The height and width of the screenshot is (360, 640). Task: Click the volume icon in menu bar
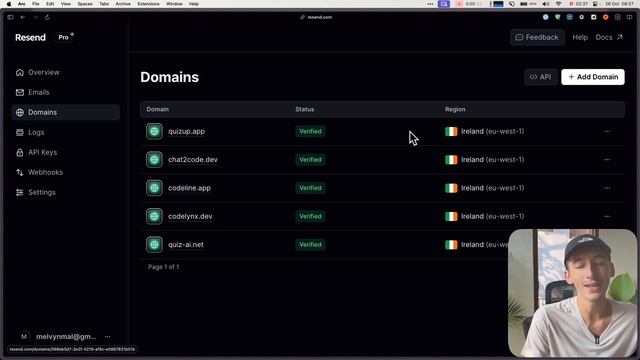click(546, 4)
